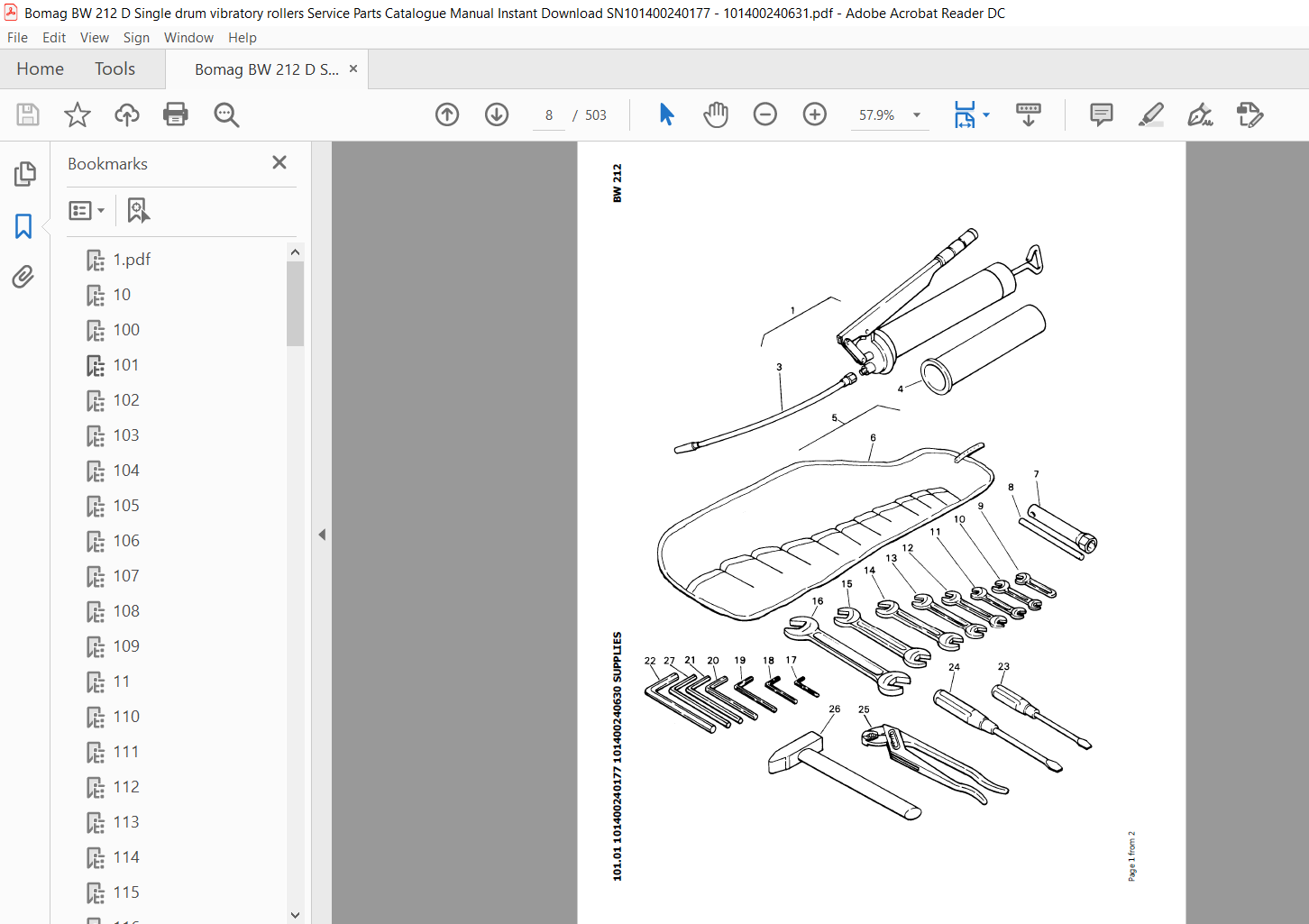Screen dimensions: 1309x924
Task: Open bookmark 111
Action: [126, 752]
